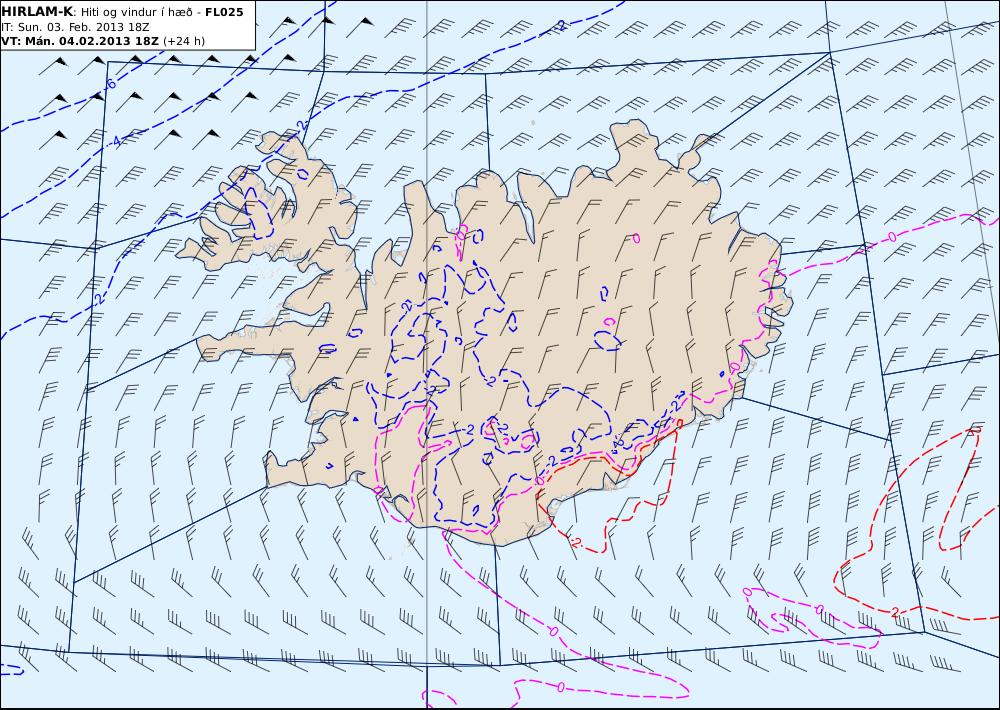Viewport: 1000px width, 710px height.
Task: Click the blue '-6' isotherm label
Action: 109,84
